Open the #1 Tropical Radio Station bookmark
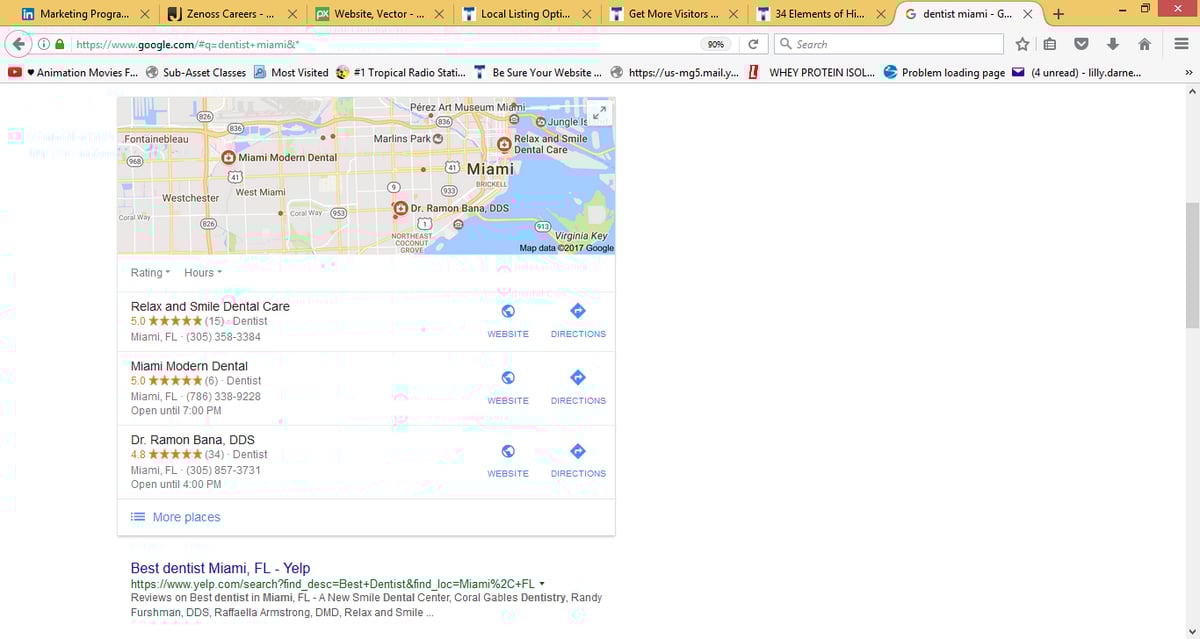1200x639 pixels. click(401, 72)
